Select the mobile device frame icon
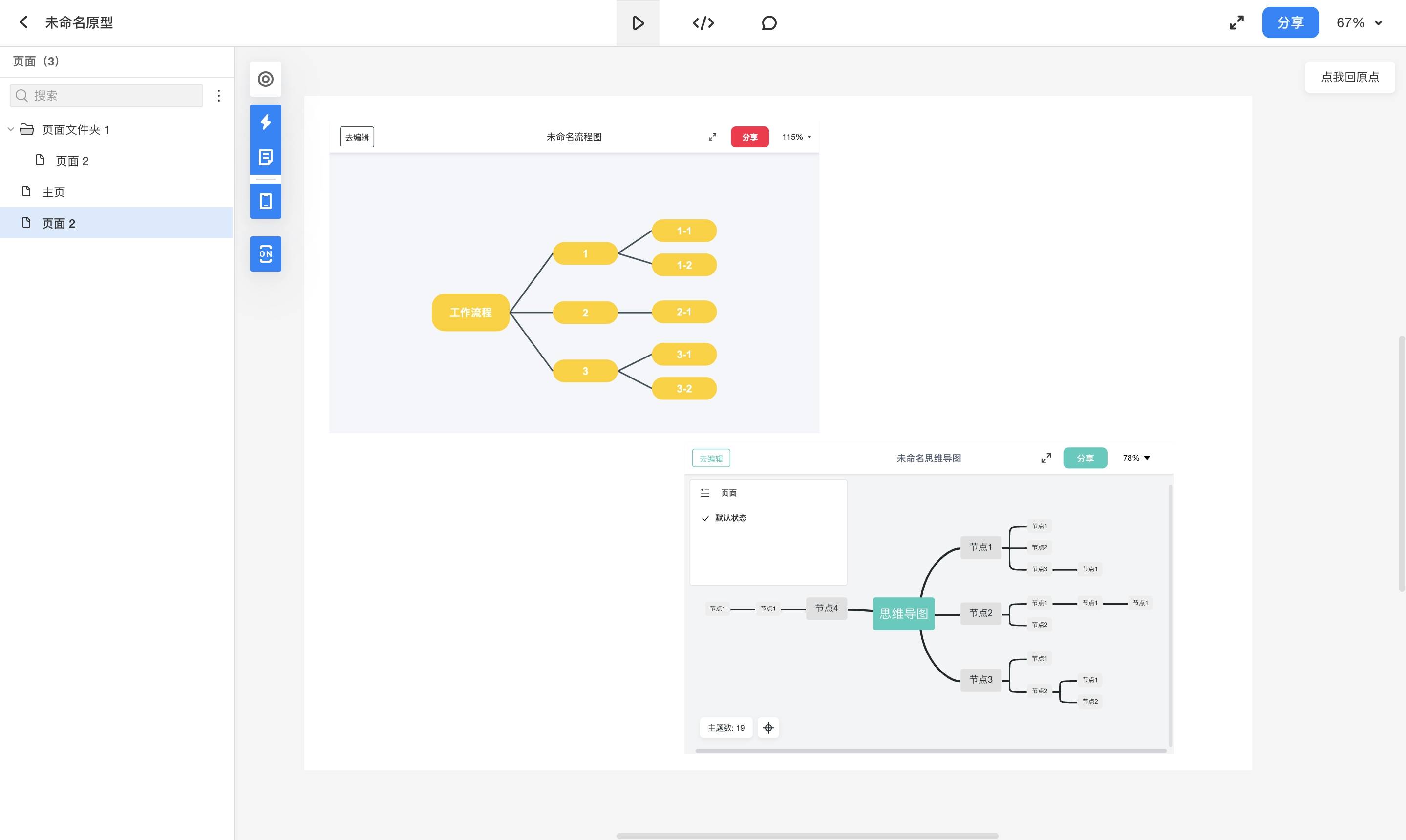The image size is (1406, 840). 266,201
